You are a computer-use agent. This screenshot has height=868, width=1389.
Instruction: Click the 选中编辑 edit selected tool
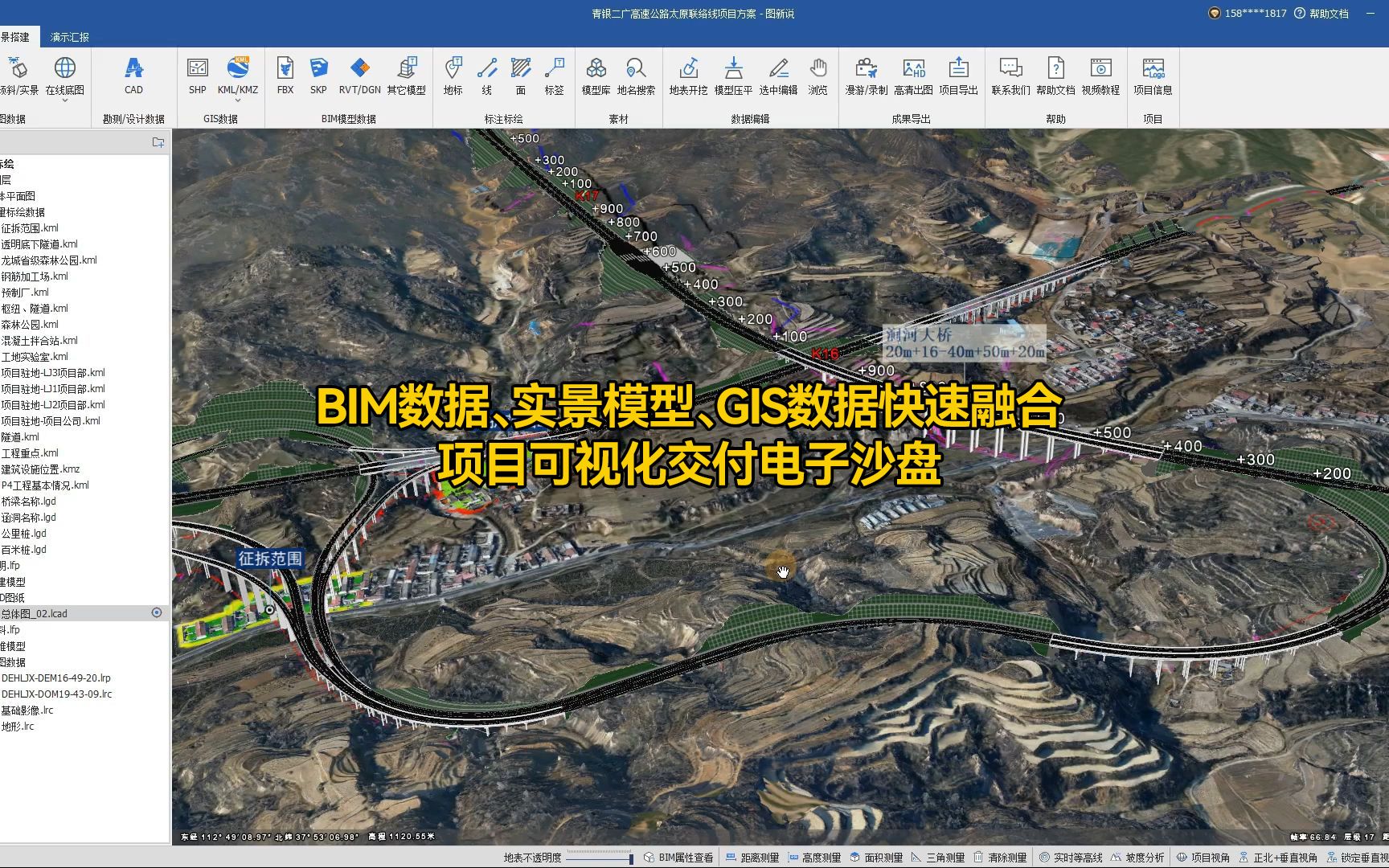[x=779, y=76]
